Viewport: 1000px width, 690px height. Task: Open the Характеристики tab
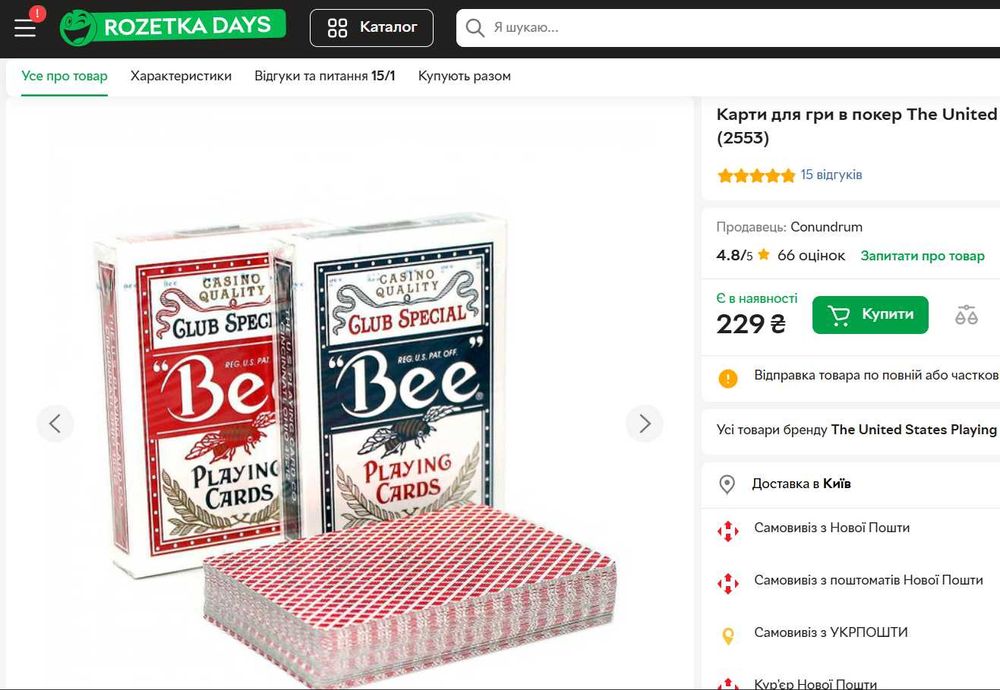click(181, 76)
